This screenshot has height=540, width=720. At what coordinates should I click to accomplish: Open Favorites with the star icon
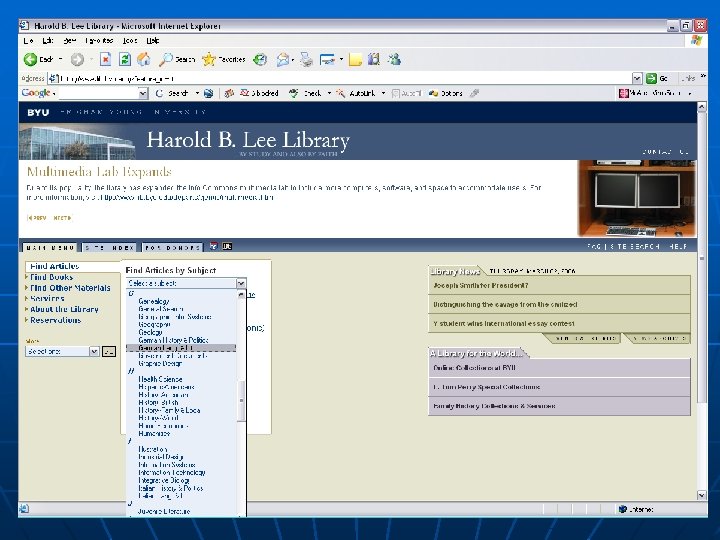tap(208, 59)
